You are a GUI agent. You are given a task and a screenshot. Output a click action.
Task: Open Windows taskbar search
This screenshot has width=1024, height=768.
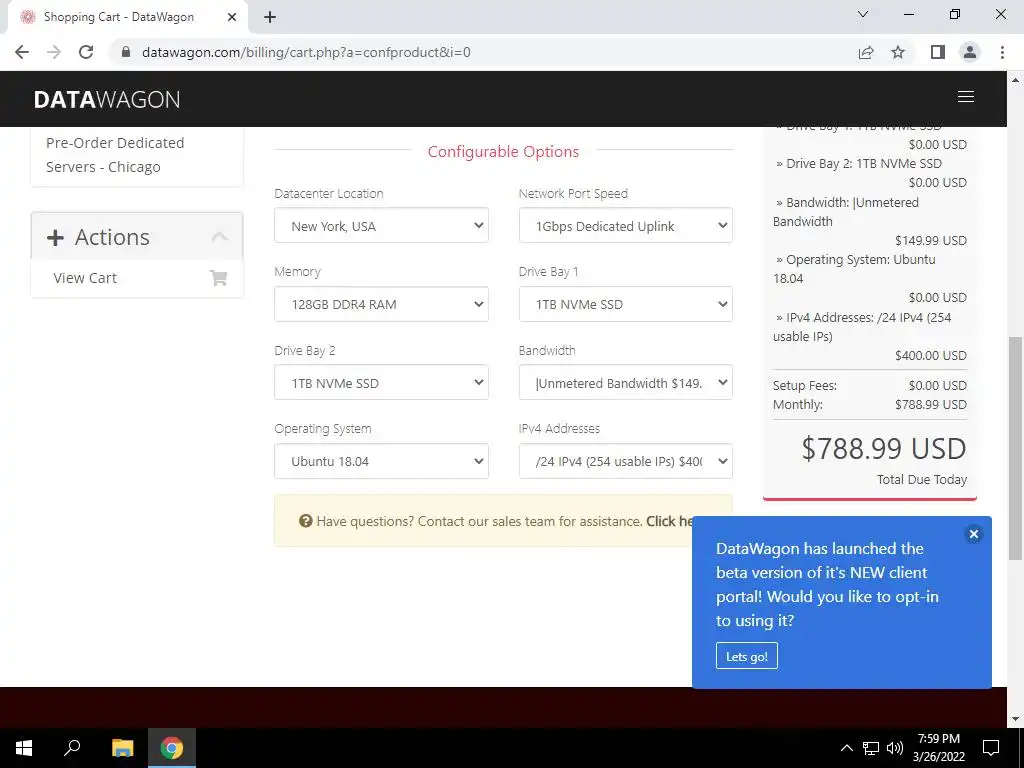(x=72, y=748)
